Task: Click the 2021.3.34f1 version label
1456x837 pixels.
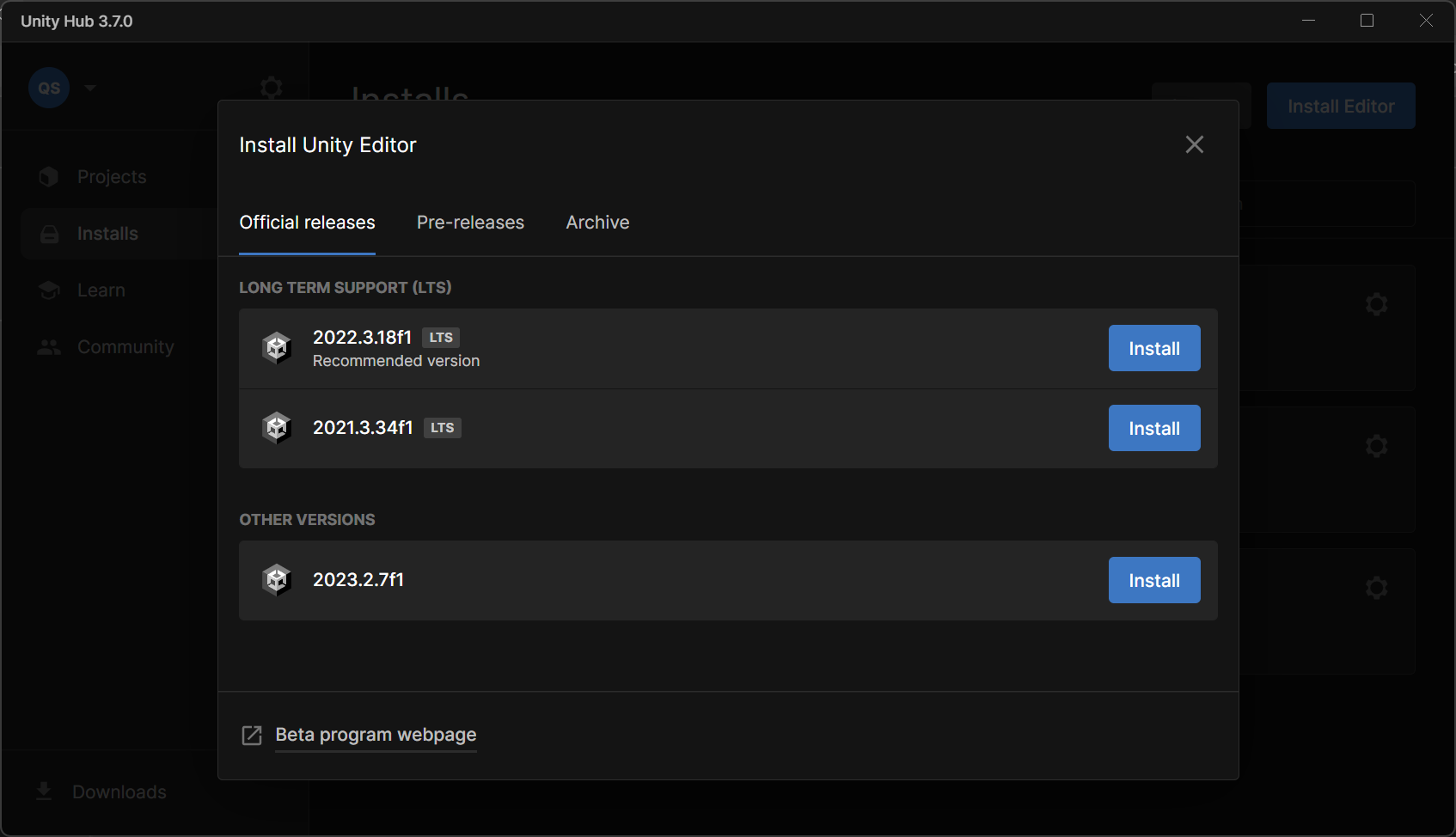Action: point(363,427)
